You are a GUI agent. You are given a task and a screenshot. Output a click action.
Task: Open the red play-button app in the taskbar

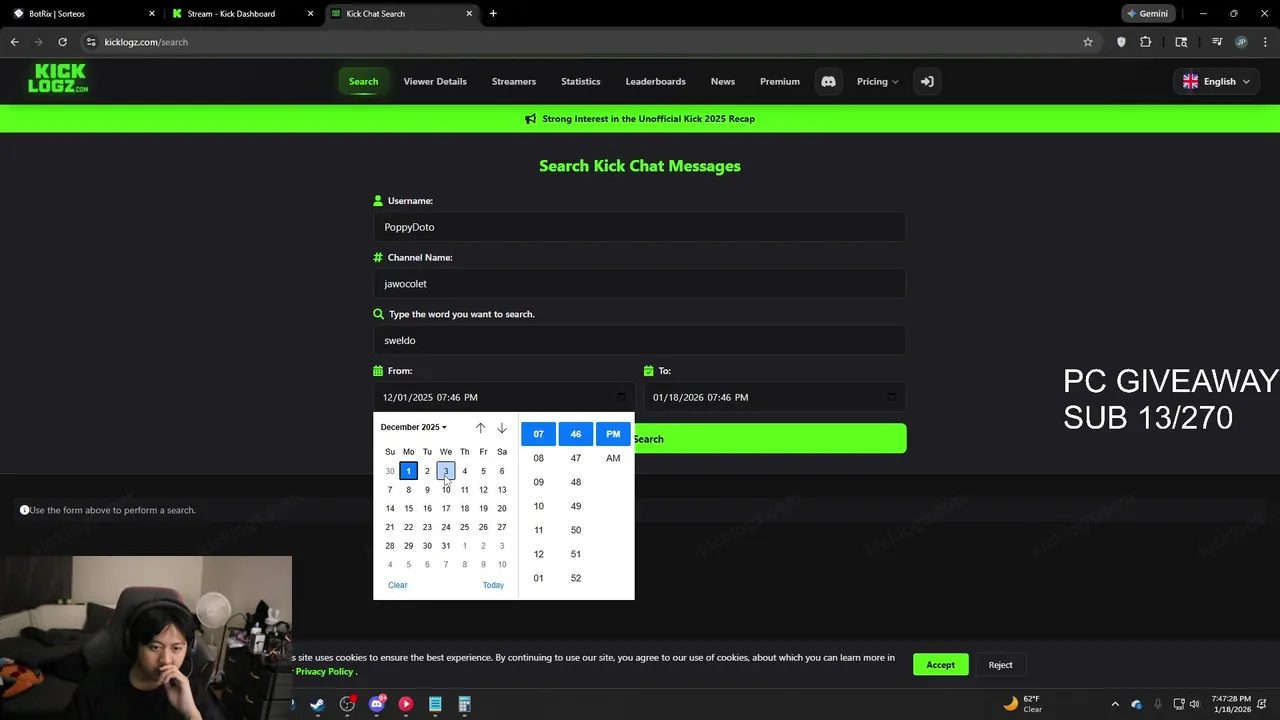click(406, 704)
